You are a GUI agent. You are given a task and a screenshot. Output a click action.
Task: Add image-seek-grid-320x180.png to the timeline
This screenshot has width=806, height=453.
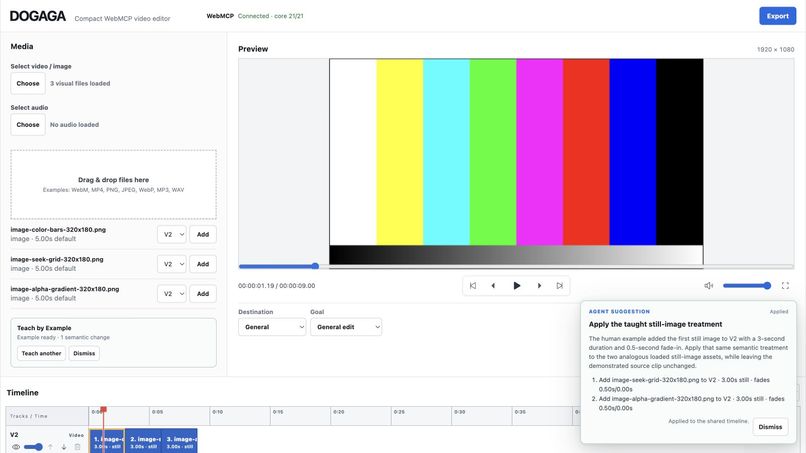203,264
